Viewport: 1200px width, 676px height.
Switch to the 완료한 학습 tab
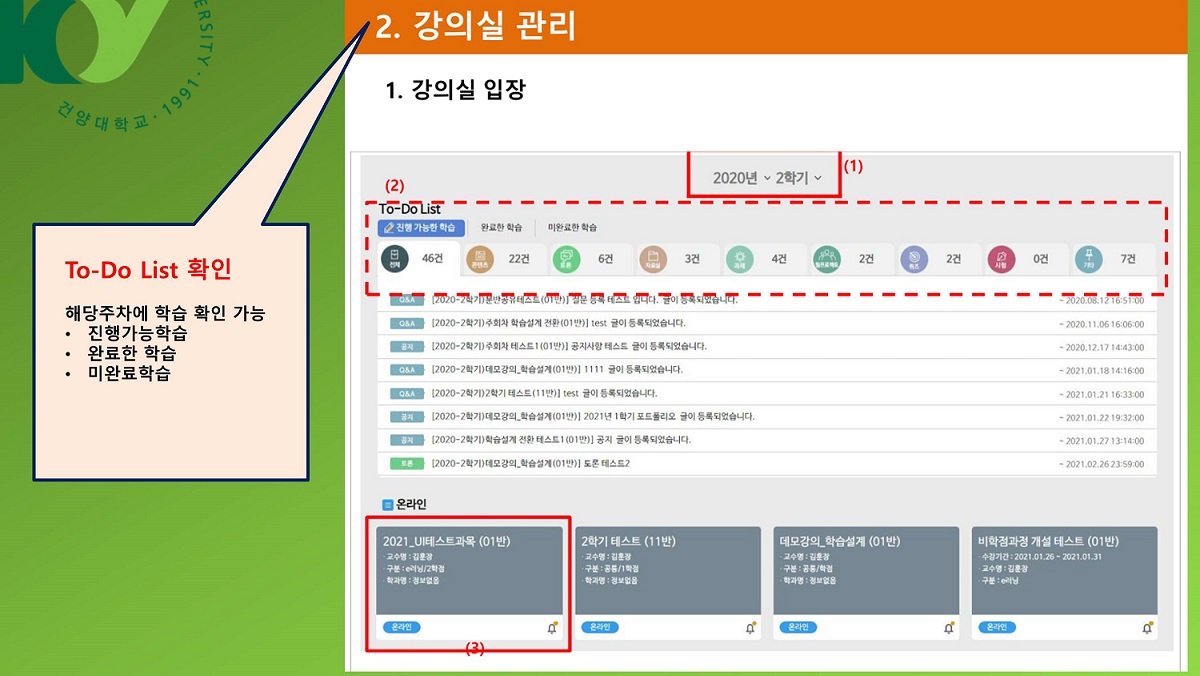[501, 228]
